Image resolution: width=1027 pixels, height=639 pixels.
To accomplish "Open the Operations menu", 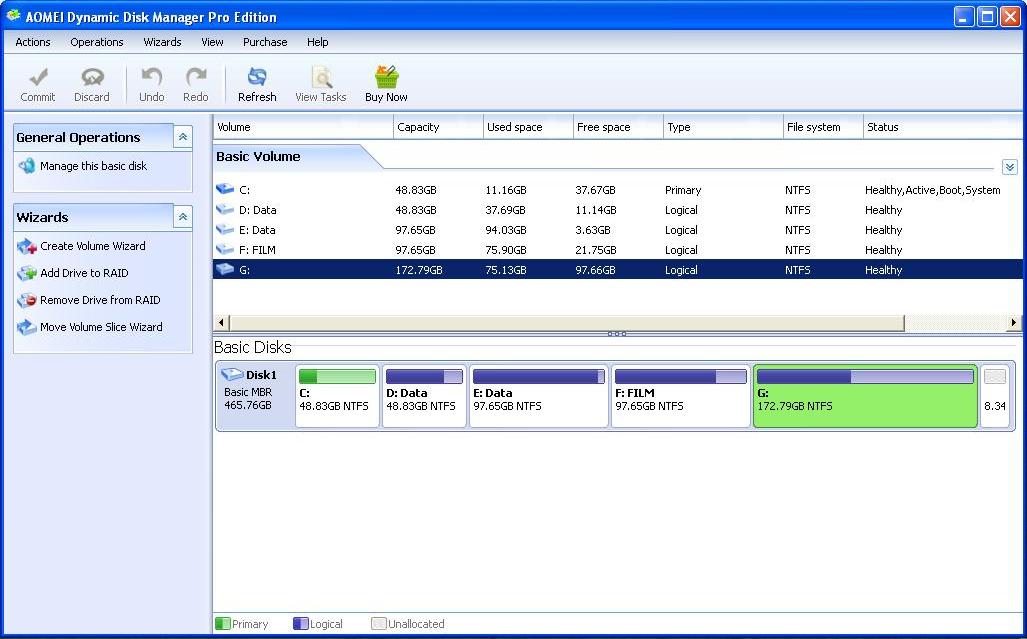I will coord(97,42).
